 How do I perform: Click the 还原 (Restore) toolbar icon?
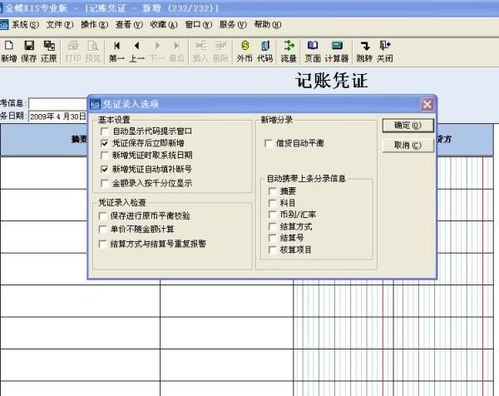click(49, 51)
